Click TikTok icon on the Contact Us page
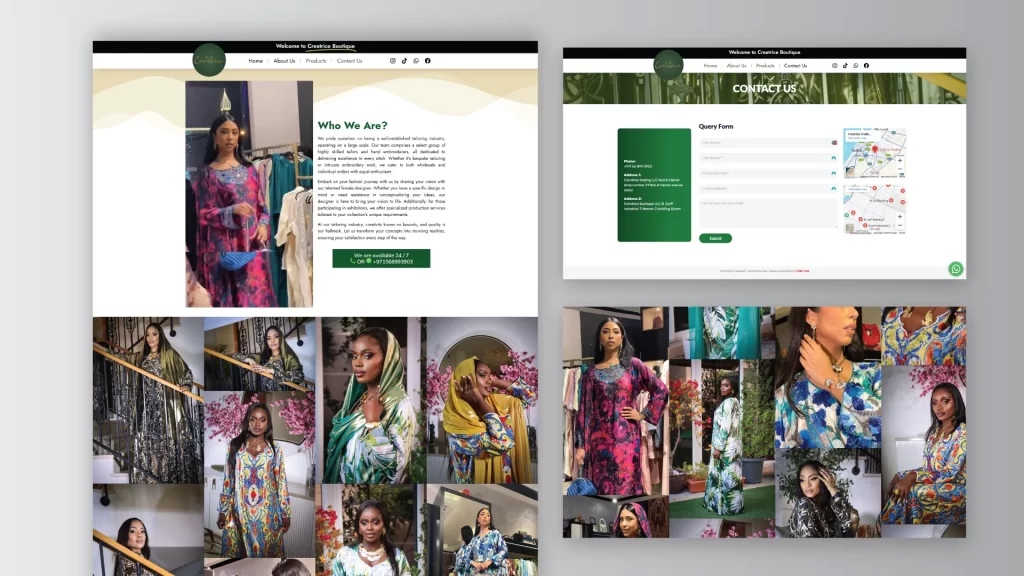 (x=845, y=66)
